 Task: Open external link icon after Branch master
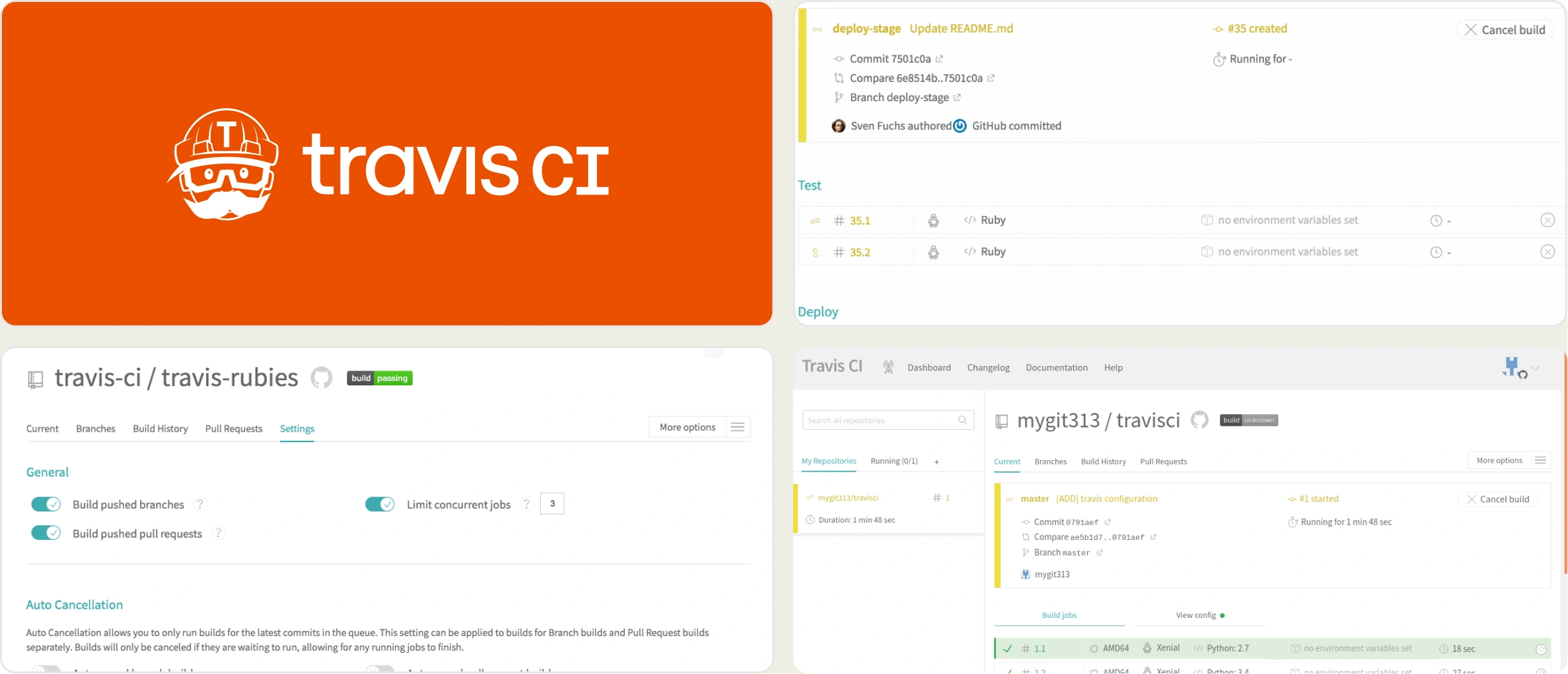1100,553
